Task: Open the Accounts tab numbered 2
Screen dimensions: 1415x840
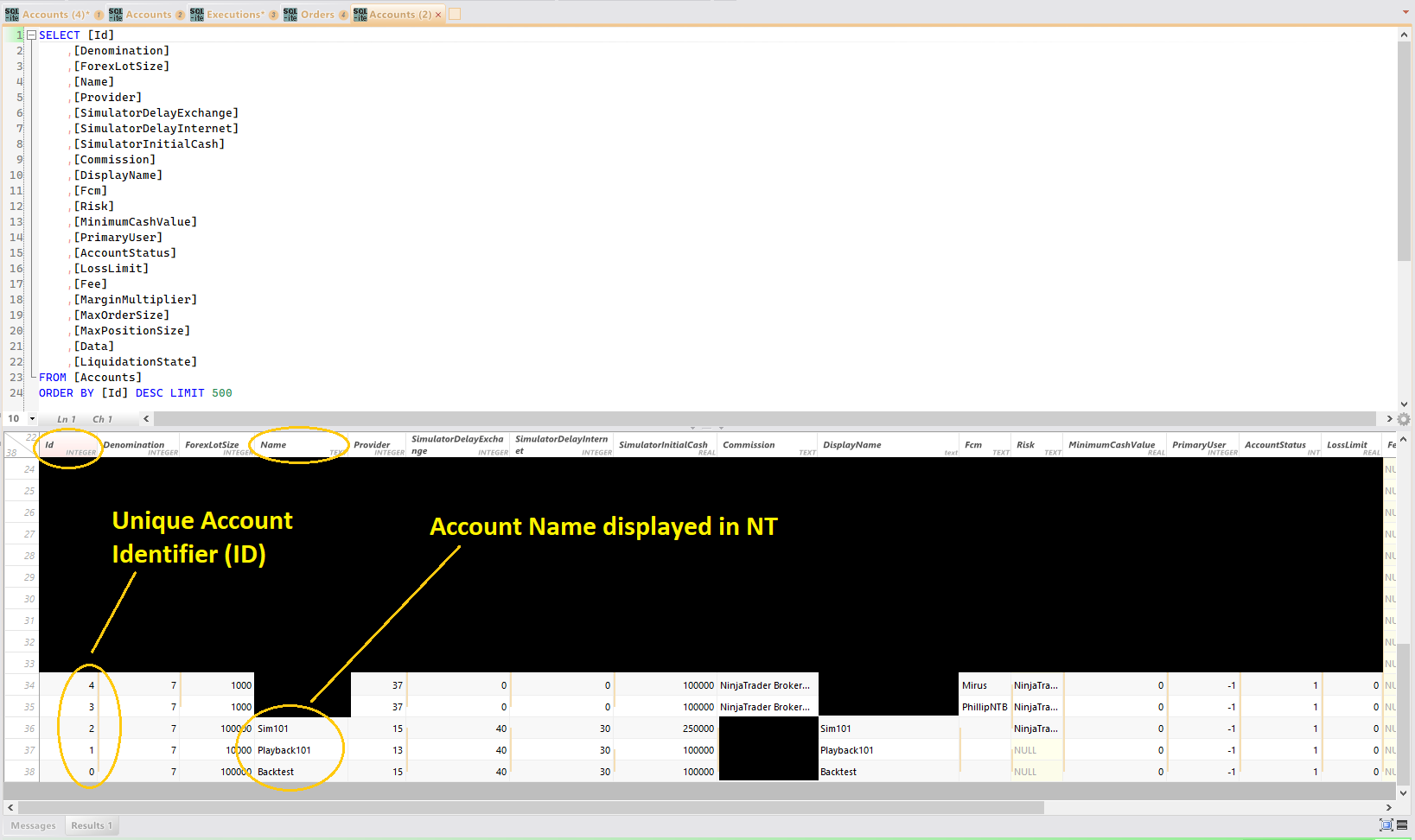Action: pos(148,15)
